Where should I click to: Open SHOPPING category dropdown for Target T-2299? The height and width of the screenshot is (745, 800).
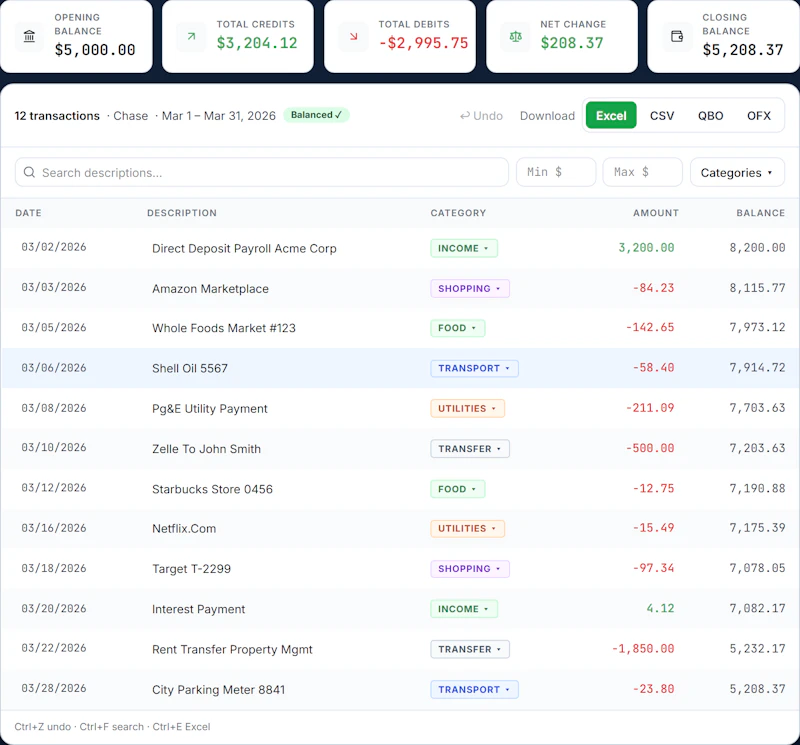click(x=469, y=569)
